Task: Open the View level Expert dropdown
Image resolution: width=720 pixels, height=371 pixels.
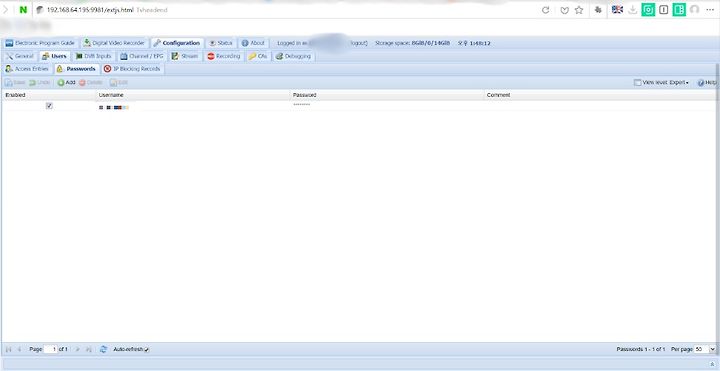Action: pos(662,83)
